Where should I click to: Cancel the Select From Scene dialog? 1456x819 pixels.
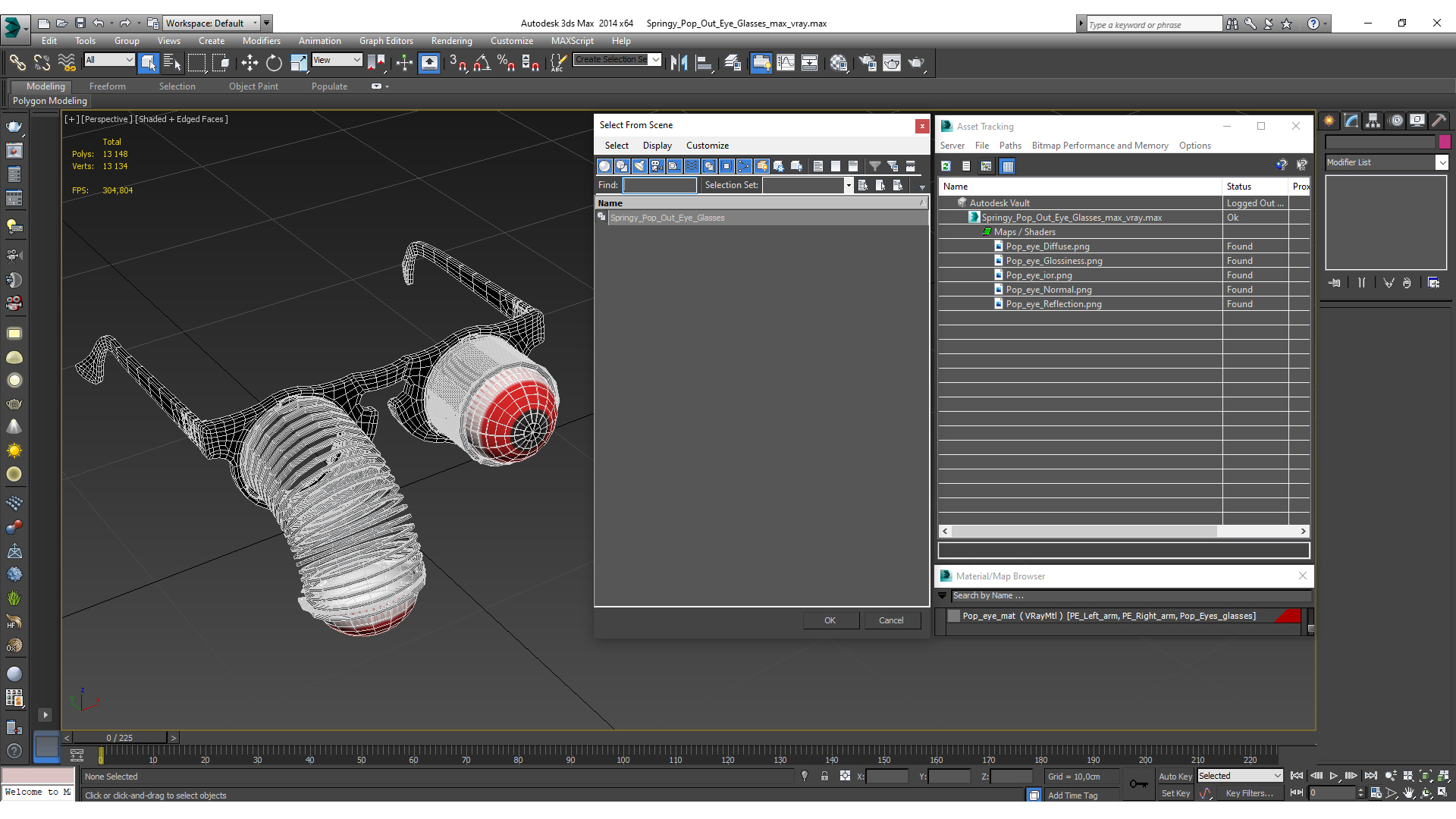coord(891,620)
